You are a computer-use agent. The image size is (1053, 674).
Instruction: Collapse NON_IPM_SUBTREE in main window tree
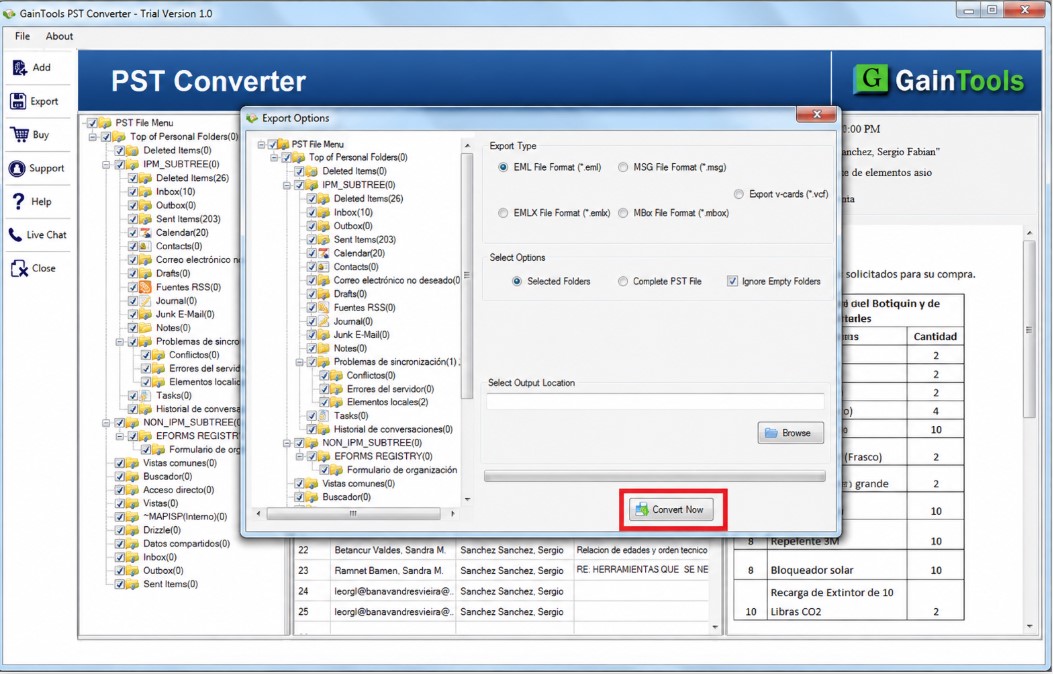click(106, 423)
